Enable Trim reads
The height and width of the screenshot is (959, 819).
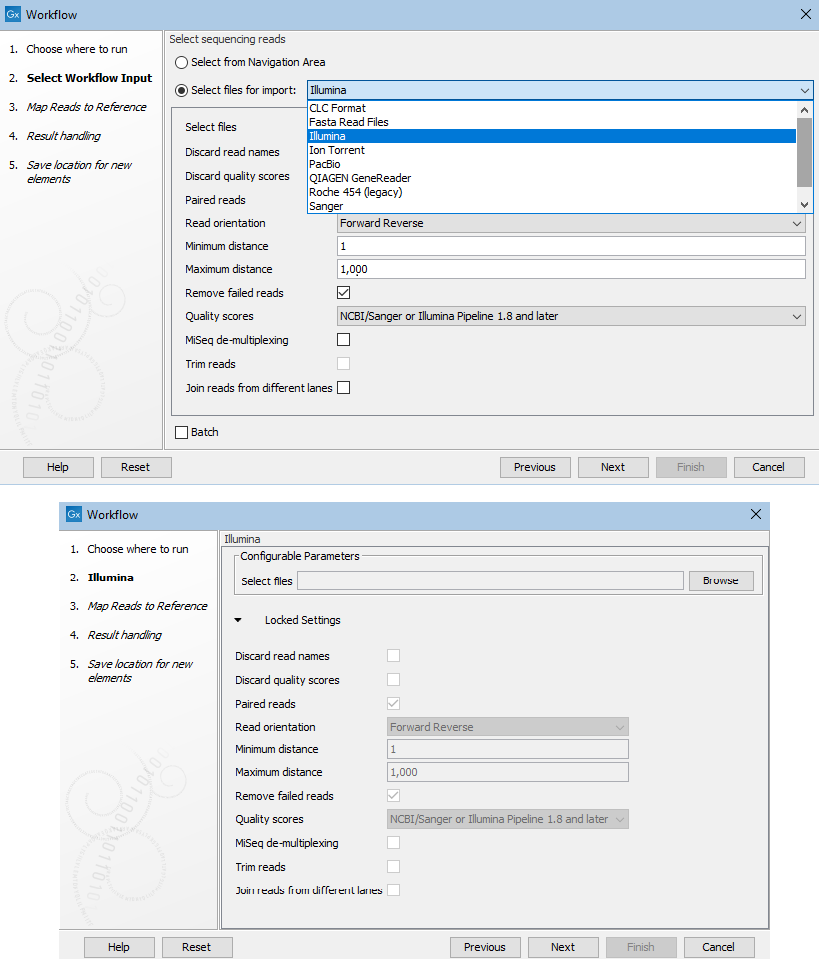(x=344, y=363)
